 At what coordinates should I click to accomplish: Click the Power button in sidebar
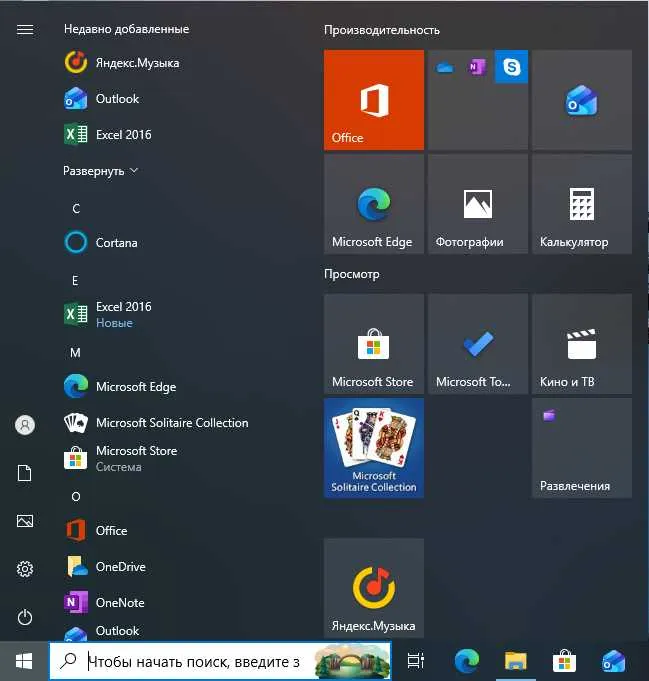(x=25, y=617)
